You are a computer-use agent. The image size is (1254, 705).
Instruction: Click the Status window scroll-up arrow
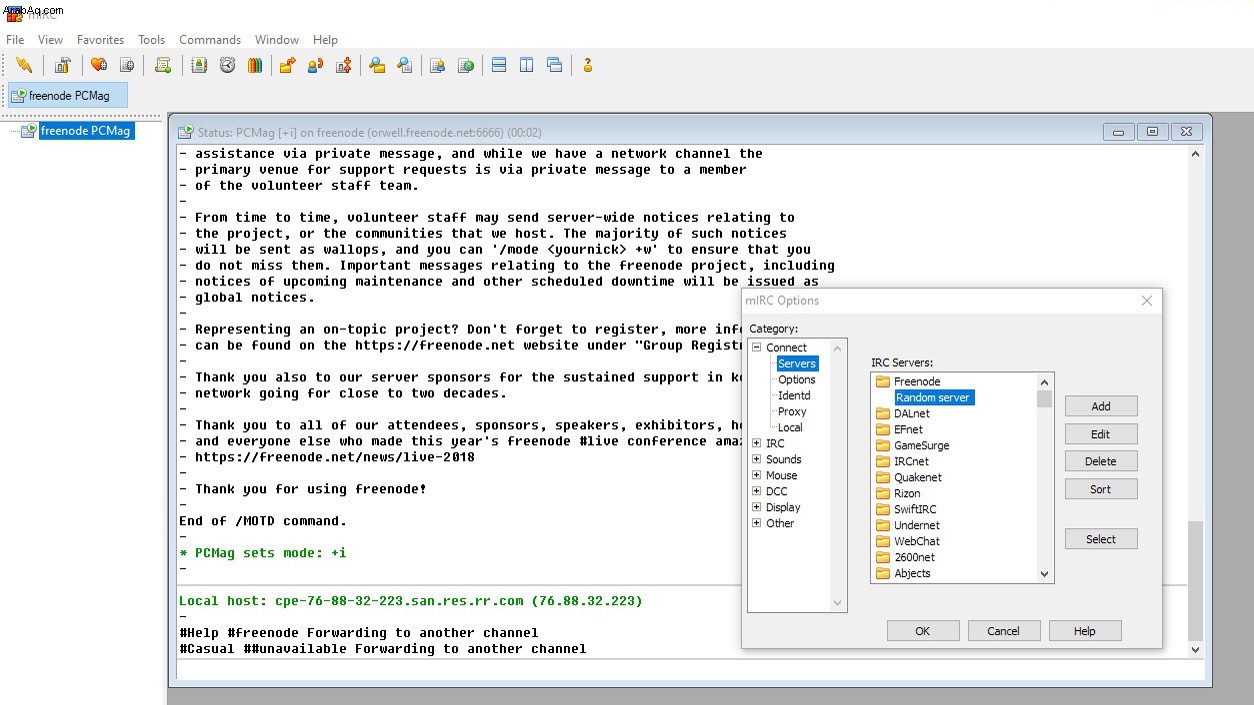click(x=1195, y=154)
